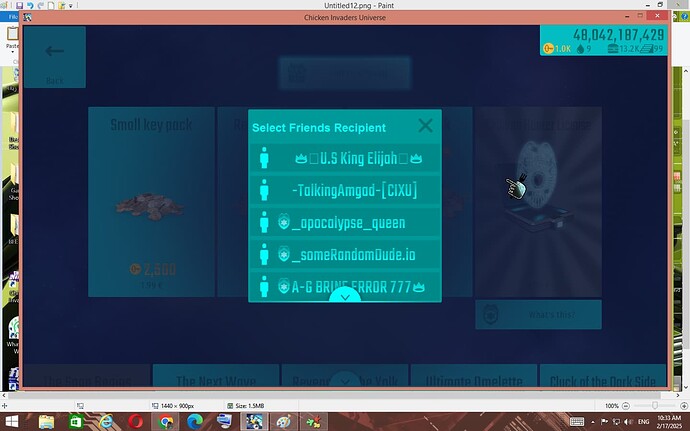Close the Select Friends Recipient dialog
The width and height of the screenshot is (690, 431).
pyautogui.click(x=425, y=126)
